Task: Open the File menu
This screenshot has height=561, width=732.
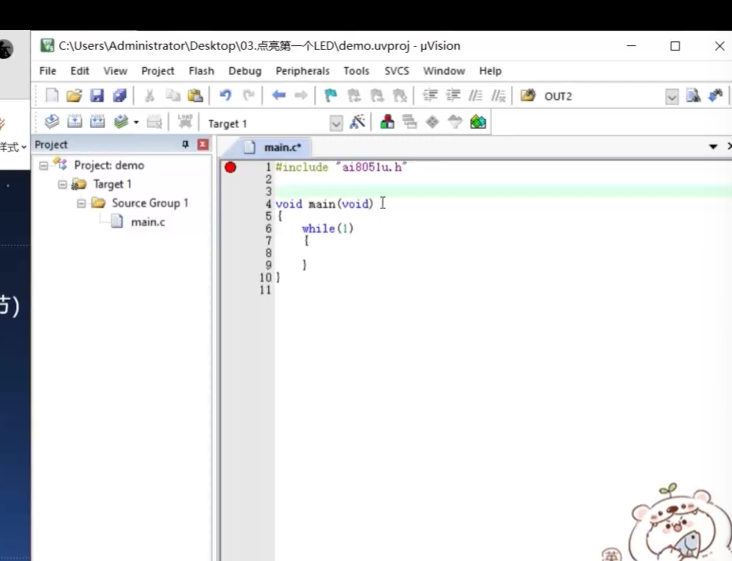Action: 48,71
